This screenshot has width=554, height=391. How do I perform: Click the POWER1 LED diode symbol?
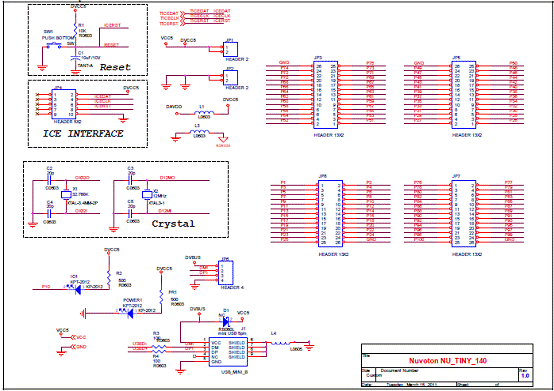point(129,313)
